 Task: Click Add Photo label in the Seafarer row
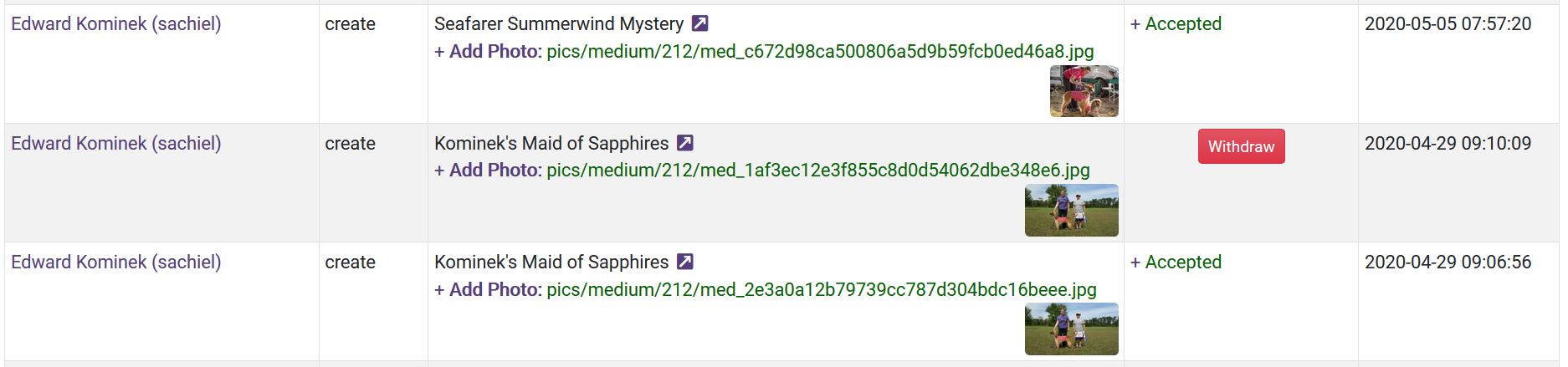487,52
